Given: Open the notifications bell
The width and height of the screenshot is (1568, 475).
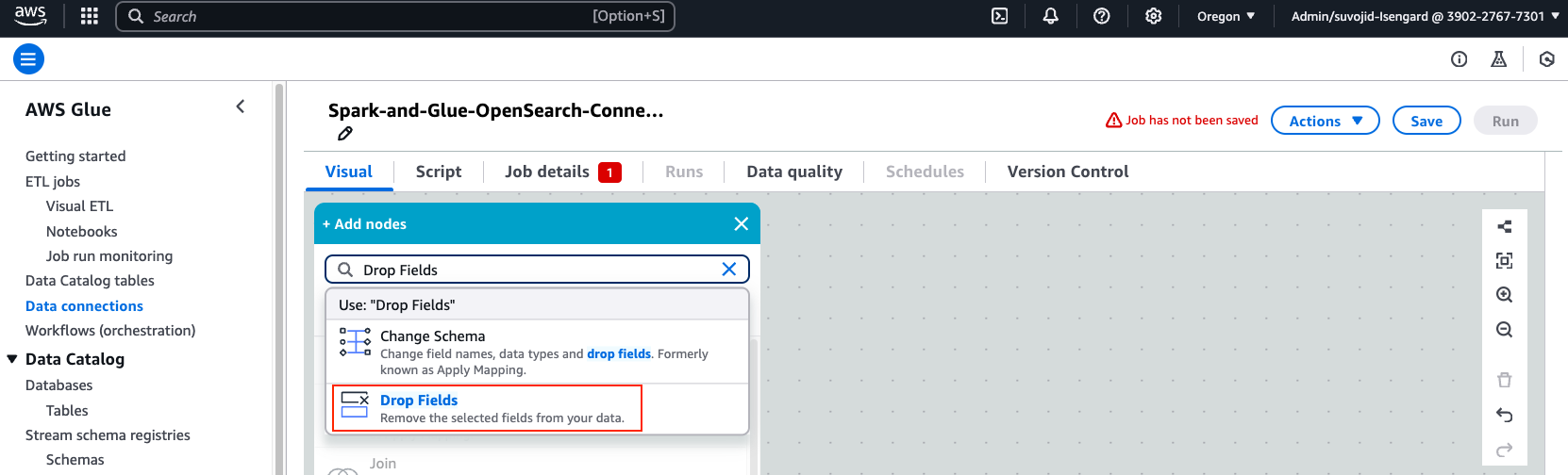Looking at the screenshot, I should coord(1050,16).
